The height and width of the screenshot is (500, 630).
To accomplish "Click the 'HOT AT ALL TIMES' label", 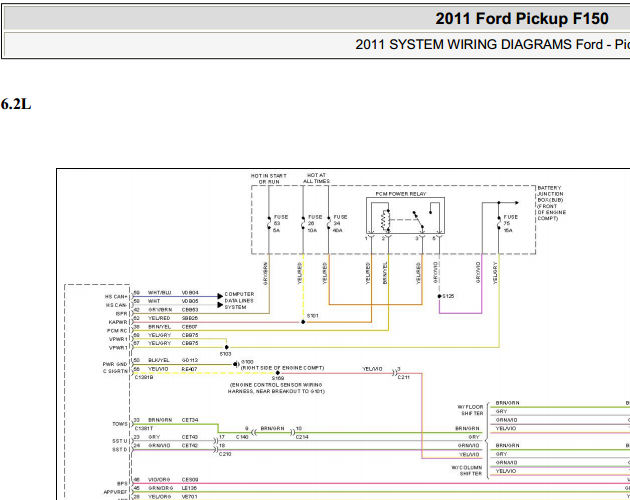I will pos(316,178).
